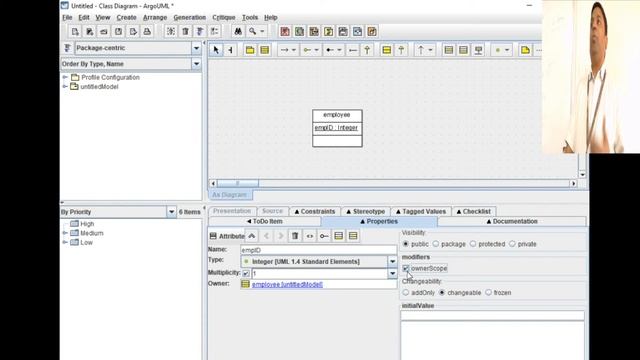Select the New Interface tool

coord(387,50)
